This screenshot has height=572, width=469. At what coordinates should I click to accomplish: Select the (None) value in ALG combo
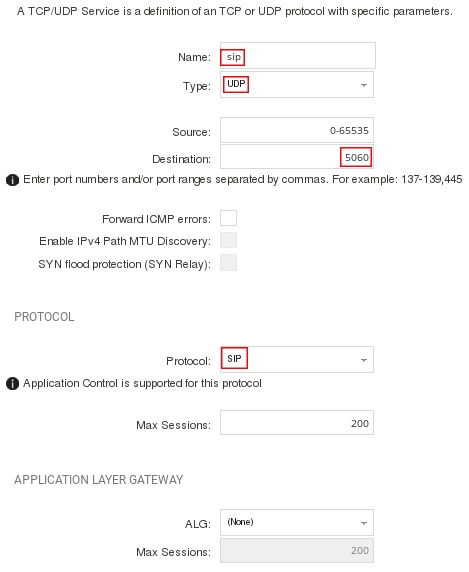[x=240, y=522]
